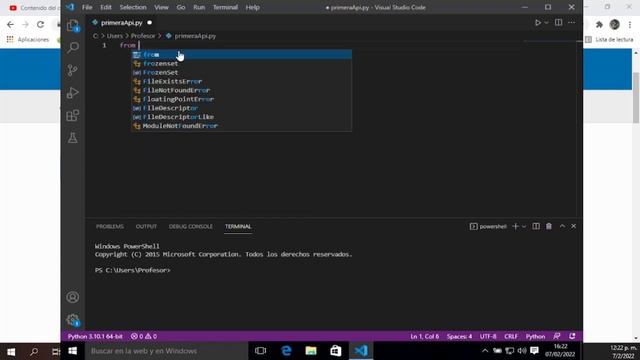Select the primeraApi.py editor tab

click(122, 23)
